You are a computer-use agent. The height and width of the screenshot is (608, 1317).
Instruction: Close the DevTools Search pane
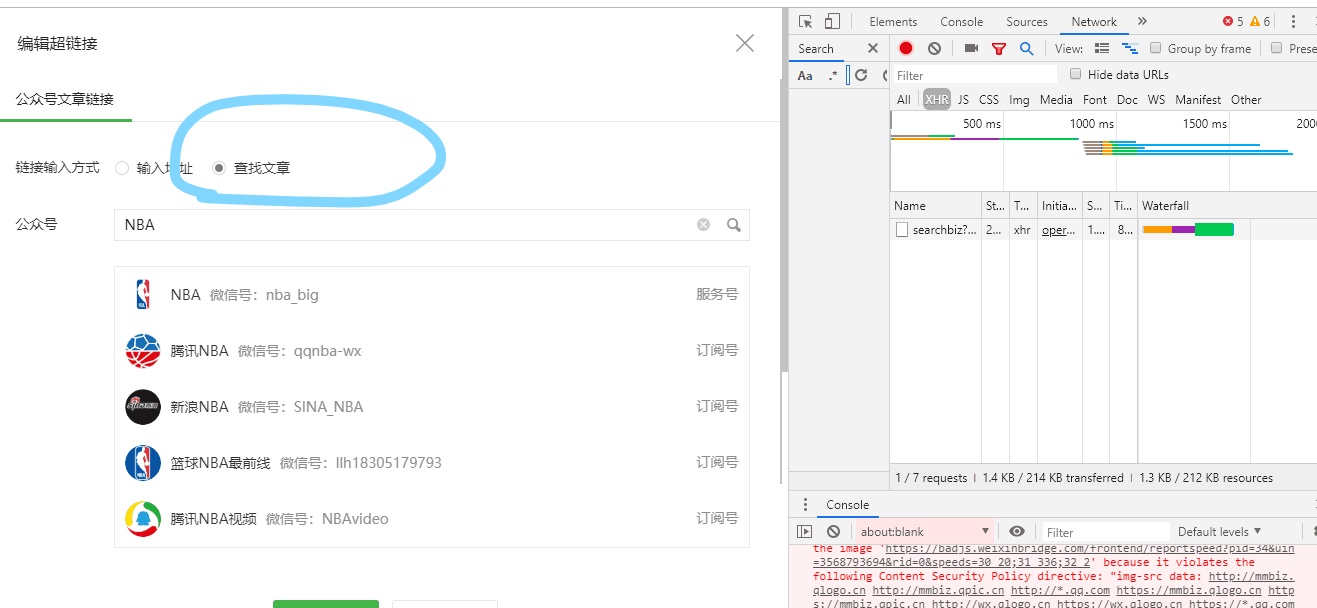(873, 48)
